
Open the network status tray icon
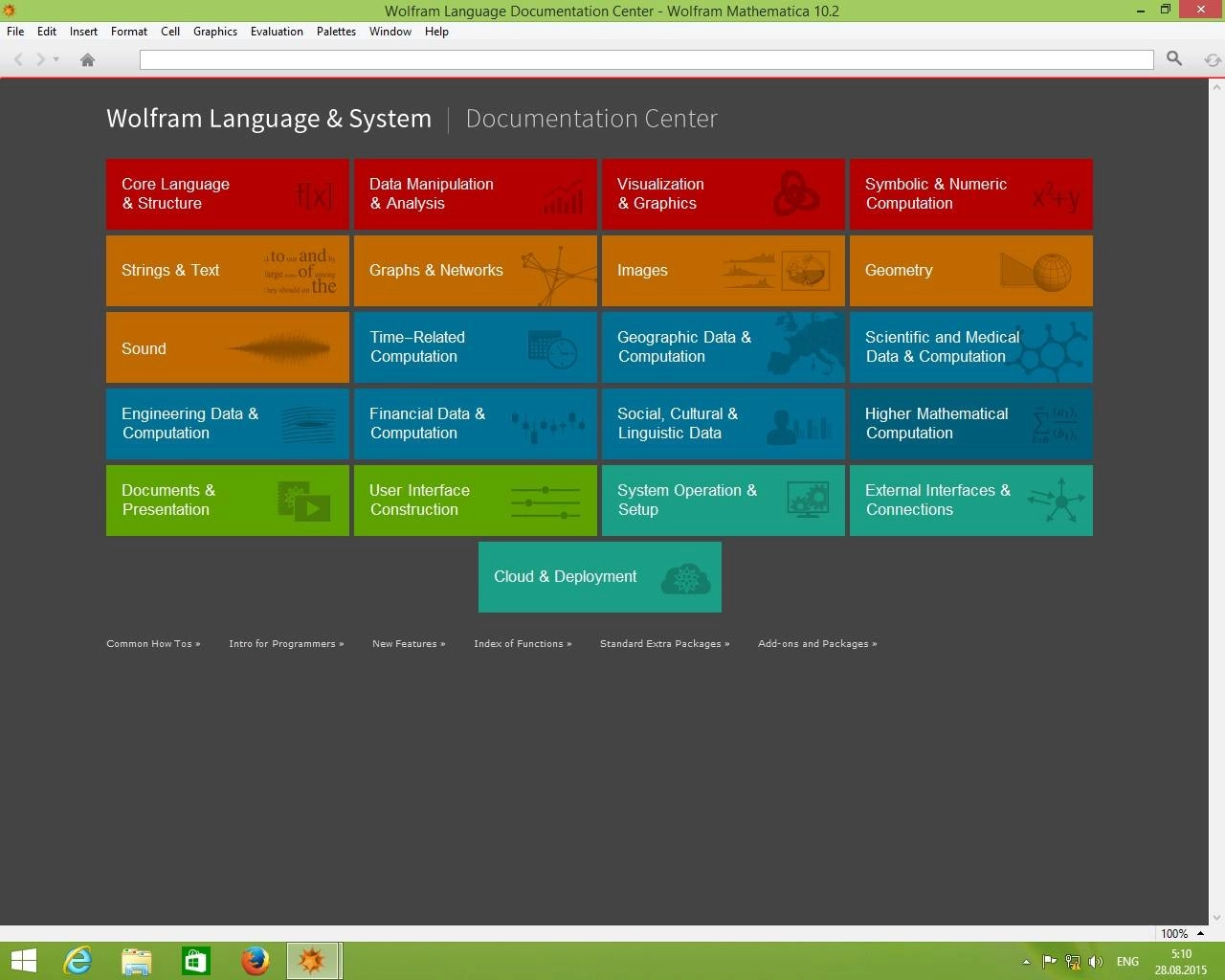(1073, 962)
